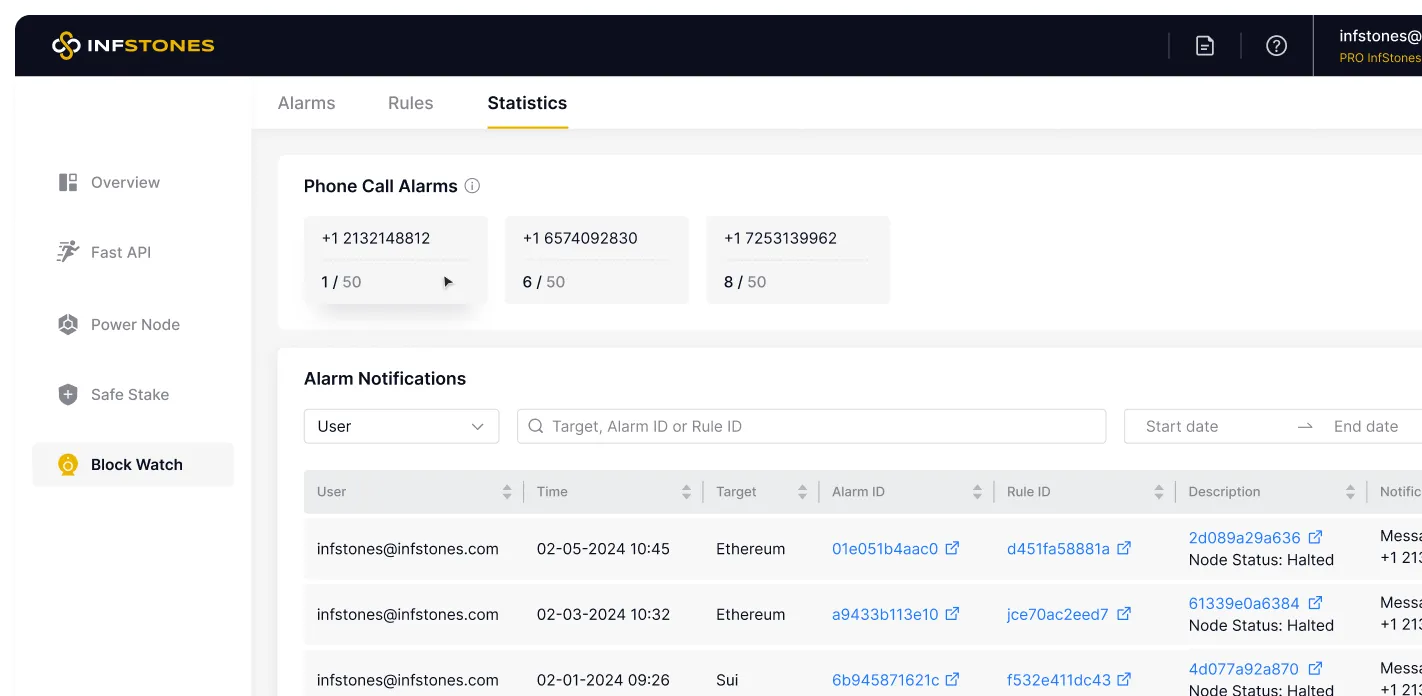Image resolution: width=1422 pixels, height=696 pixels.
Task: Click the Power Node hexagon icon
Action: [68, 324]
